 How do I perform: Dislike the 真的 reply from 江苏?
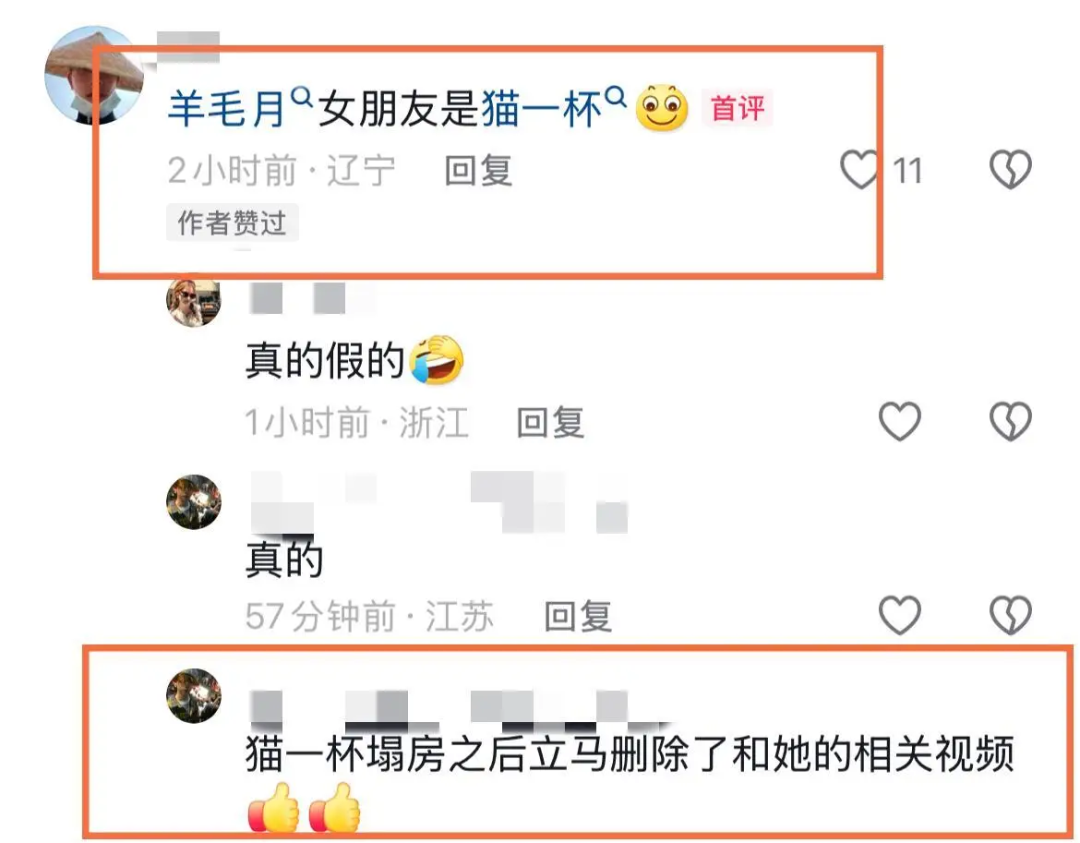point(1010,615)
